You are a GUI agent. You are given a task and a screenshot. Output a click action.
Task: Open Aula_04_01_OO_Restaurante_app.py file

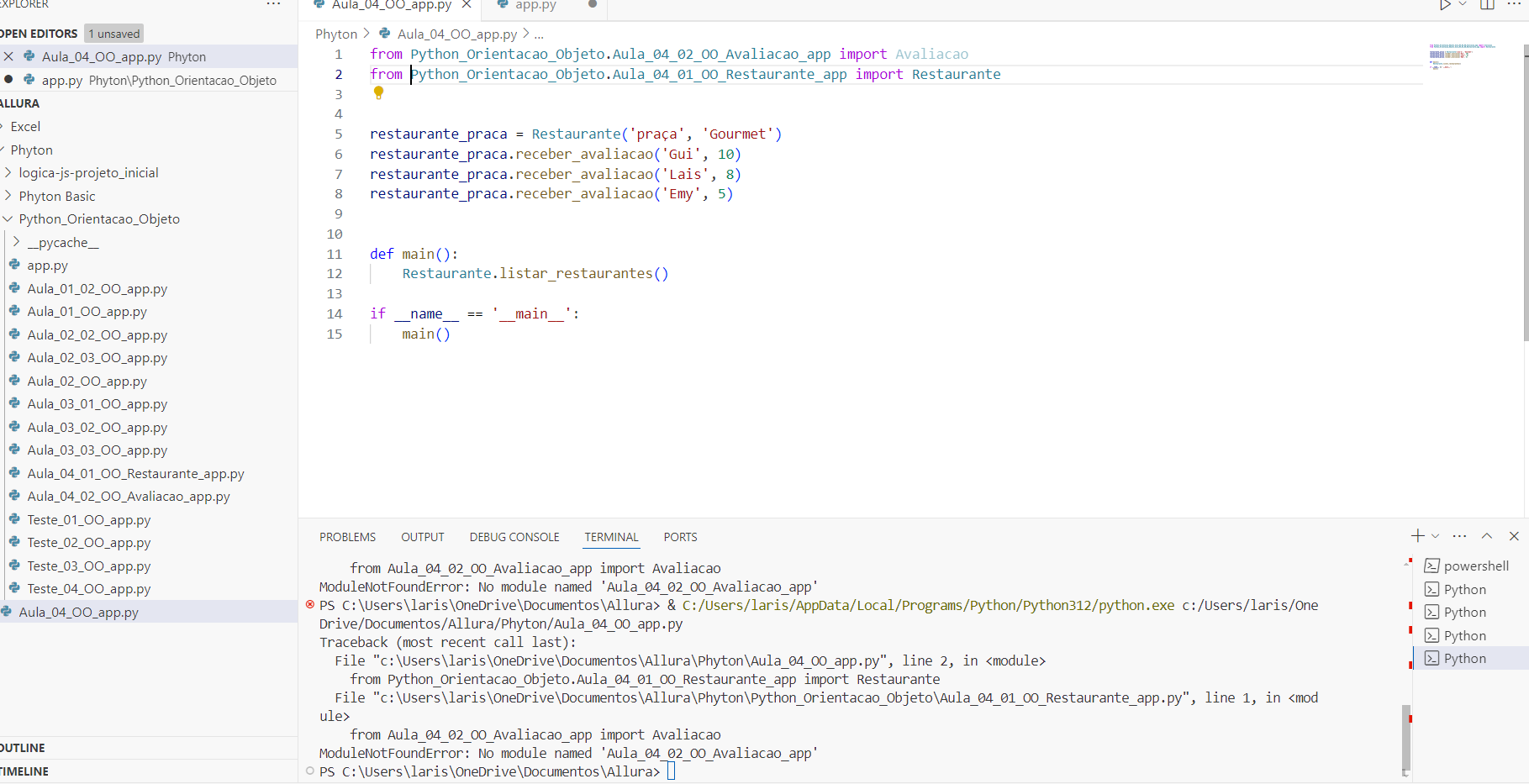(x=135, y=474)
